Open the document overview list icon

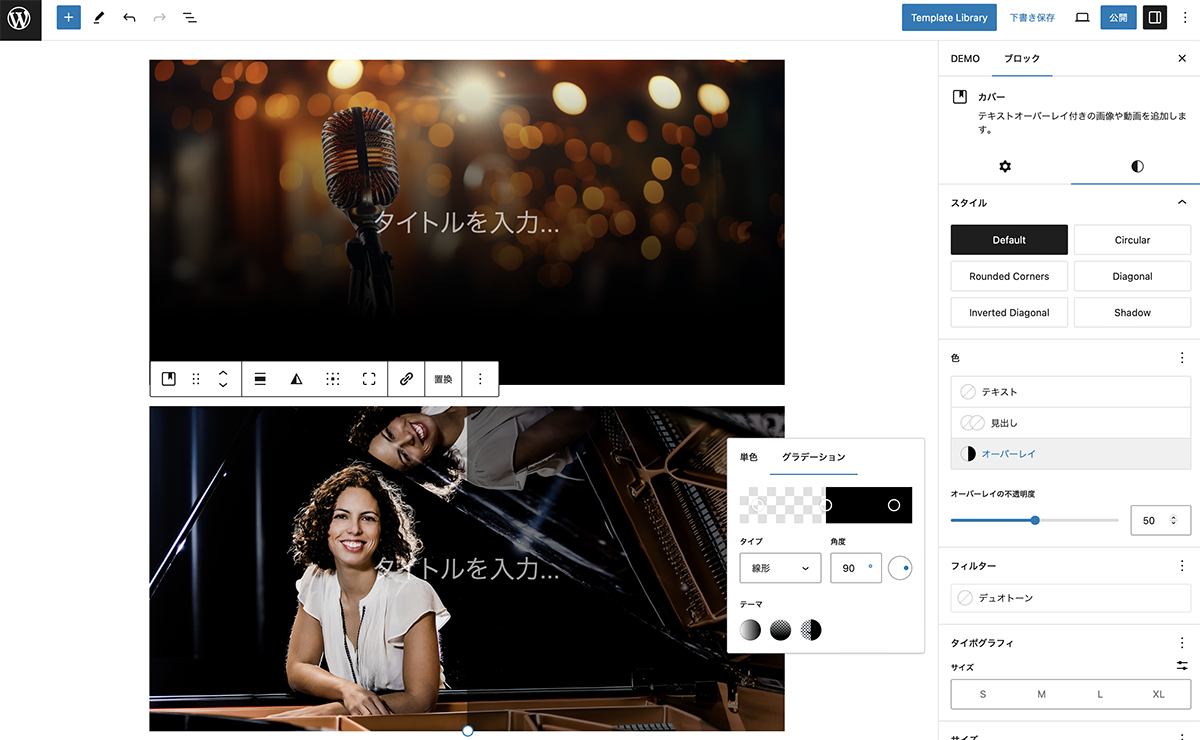tap(190, 18)
